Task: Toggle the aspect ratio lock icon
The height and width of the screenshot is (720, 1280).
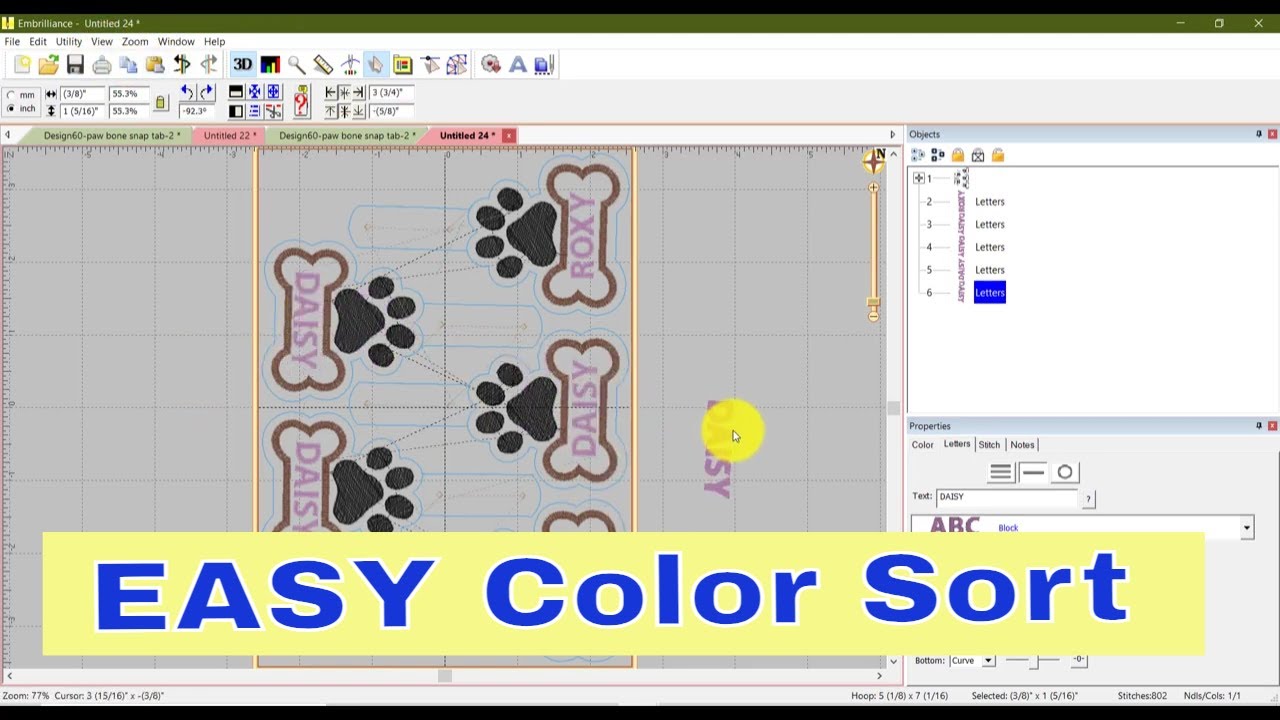Action: tap(161, 103)
